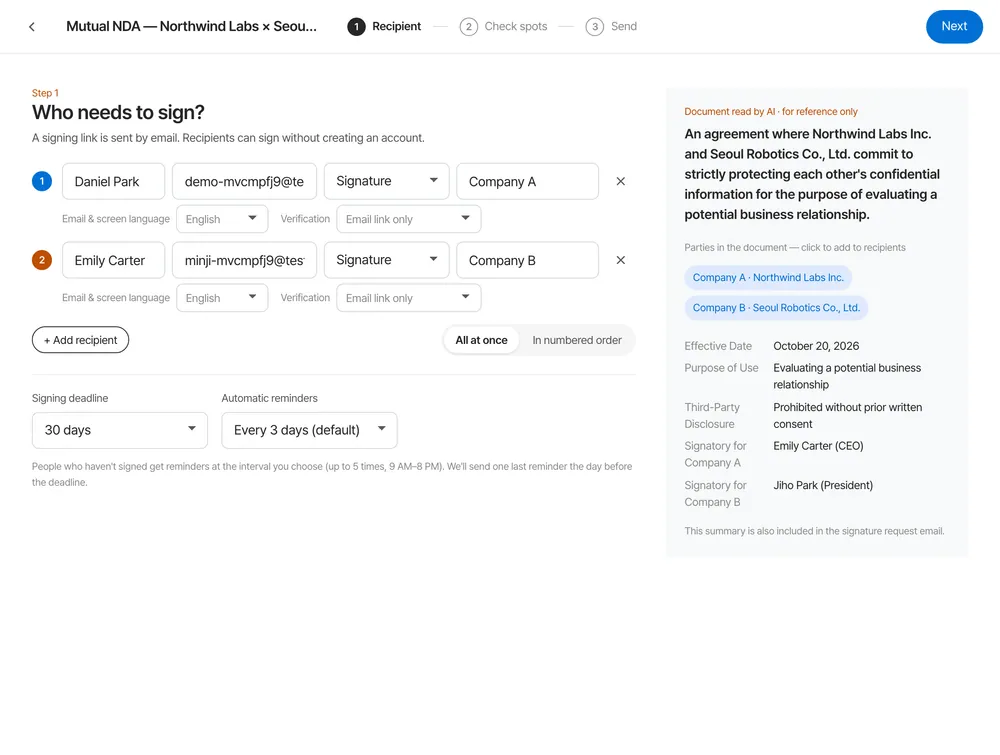Select the All at once signing order
This screenshot has height=755, width=1000.
click(482, 340)
